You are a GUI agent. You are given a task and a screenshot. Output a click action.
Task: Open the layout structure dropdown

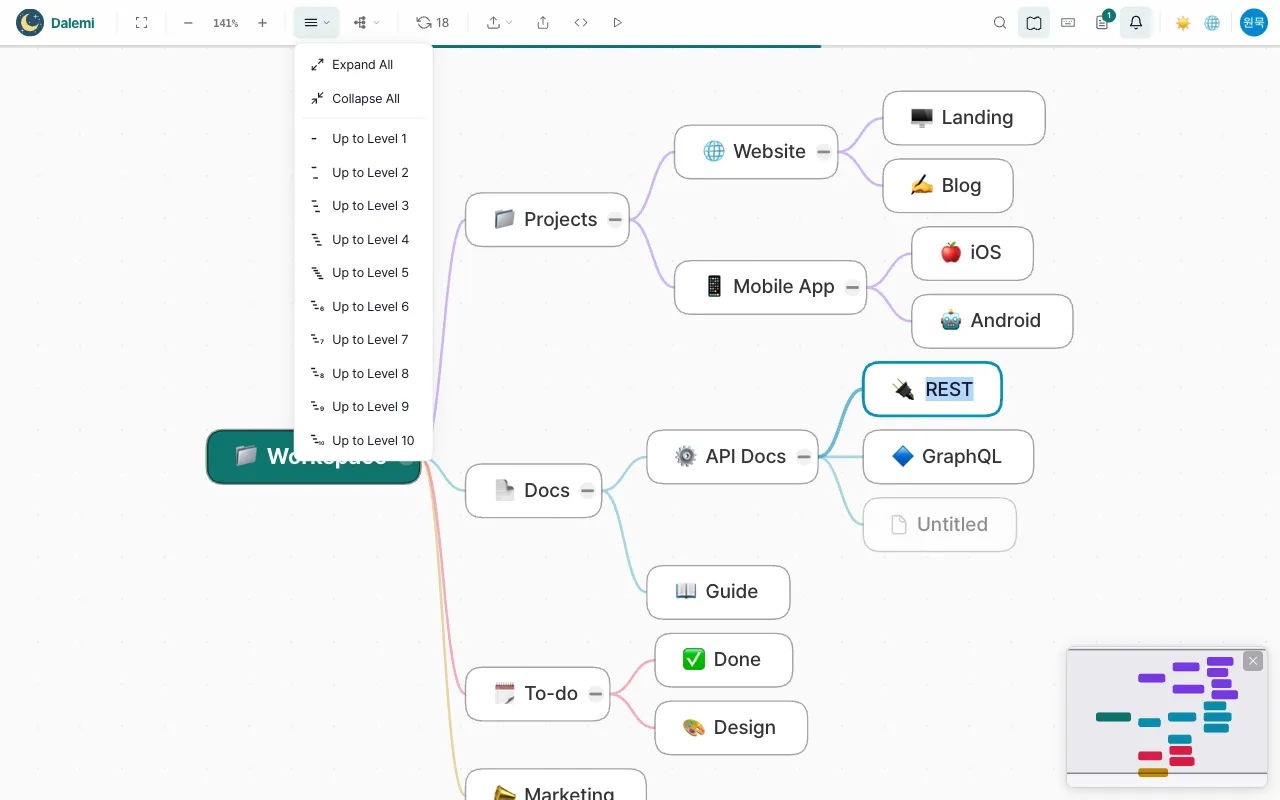[366, 22]
